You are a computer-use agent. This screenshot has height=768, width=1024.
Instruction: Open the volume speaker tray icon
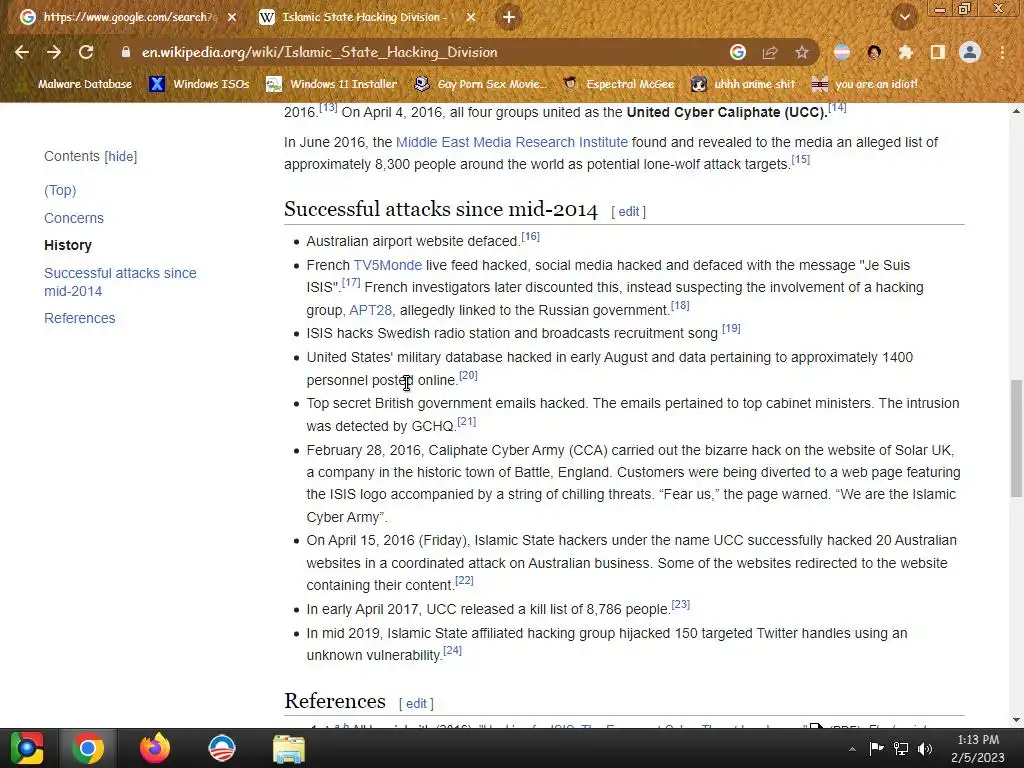click(x=925, y=749)
